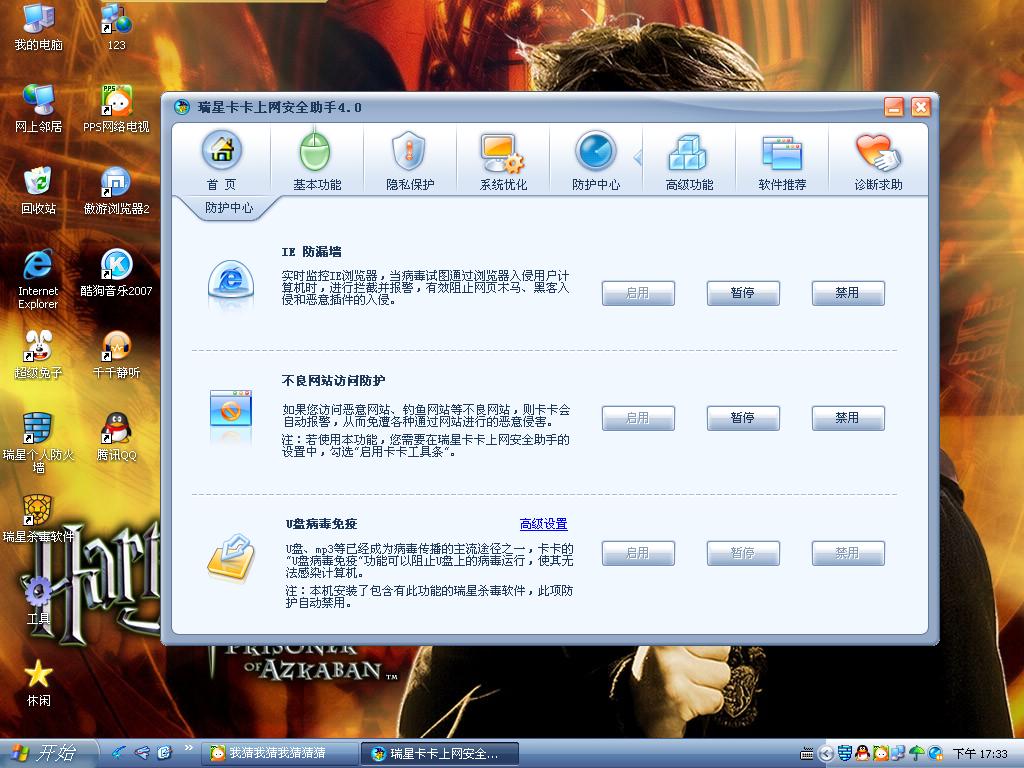Viewport: 1024px width, 768px height.
Task: Click the IE 防漏墙 heading text
Action: (x=312, y=251)
